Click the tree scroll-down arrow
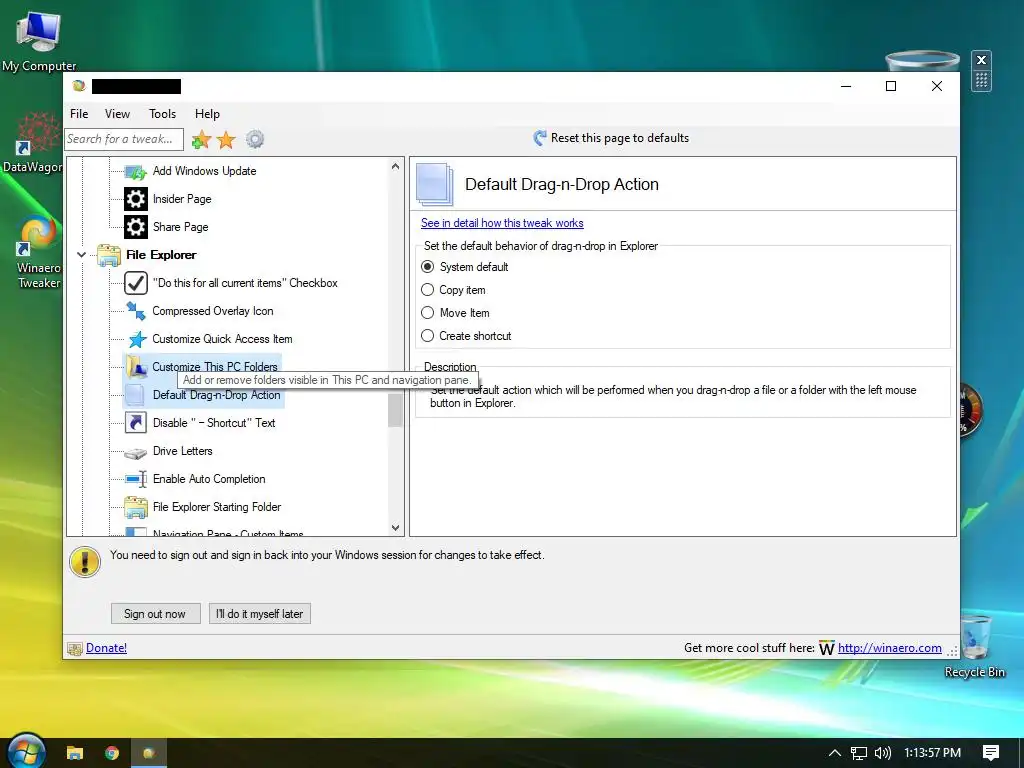This screenshot has height=768, width=1024. coord(395,528)
